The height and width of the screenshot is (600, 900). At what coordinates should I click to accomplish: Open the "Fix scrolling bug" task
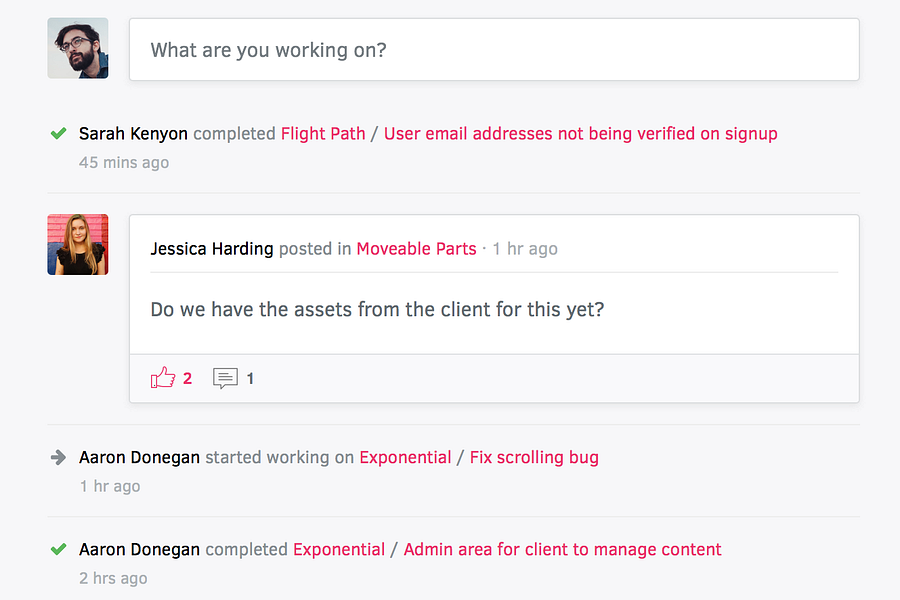click(534, 457)
